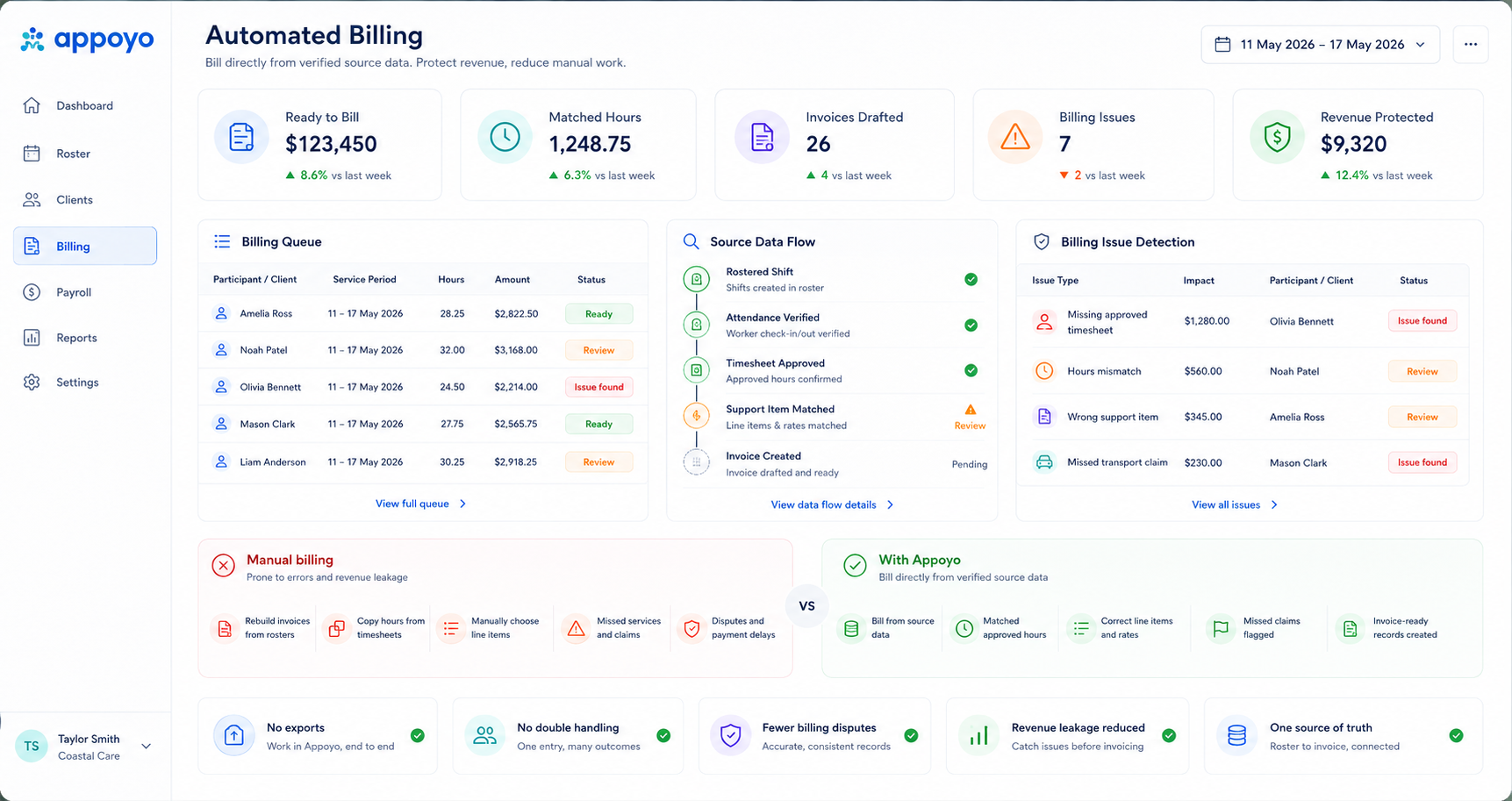
Task: Click the Timesheet Approved green checkmark
Action: [x=971, y=370]
